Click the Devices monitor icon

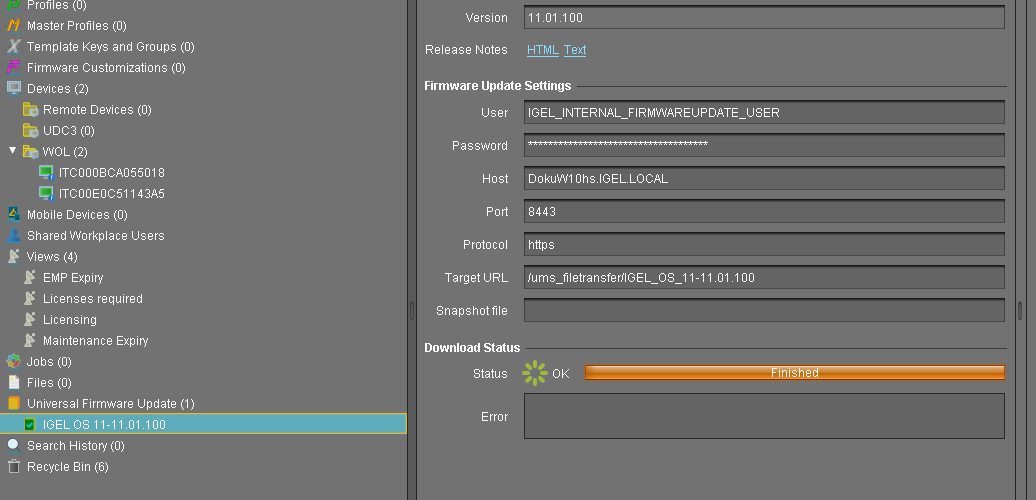(x=14, y=89)
